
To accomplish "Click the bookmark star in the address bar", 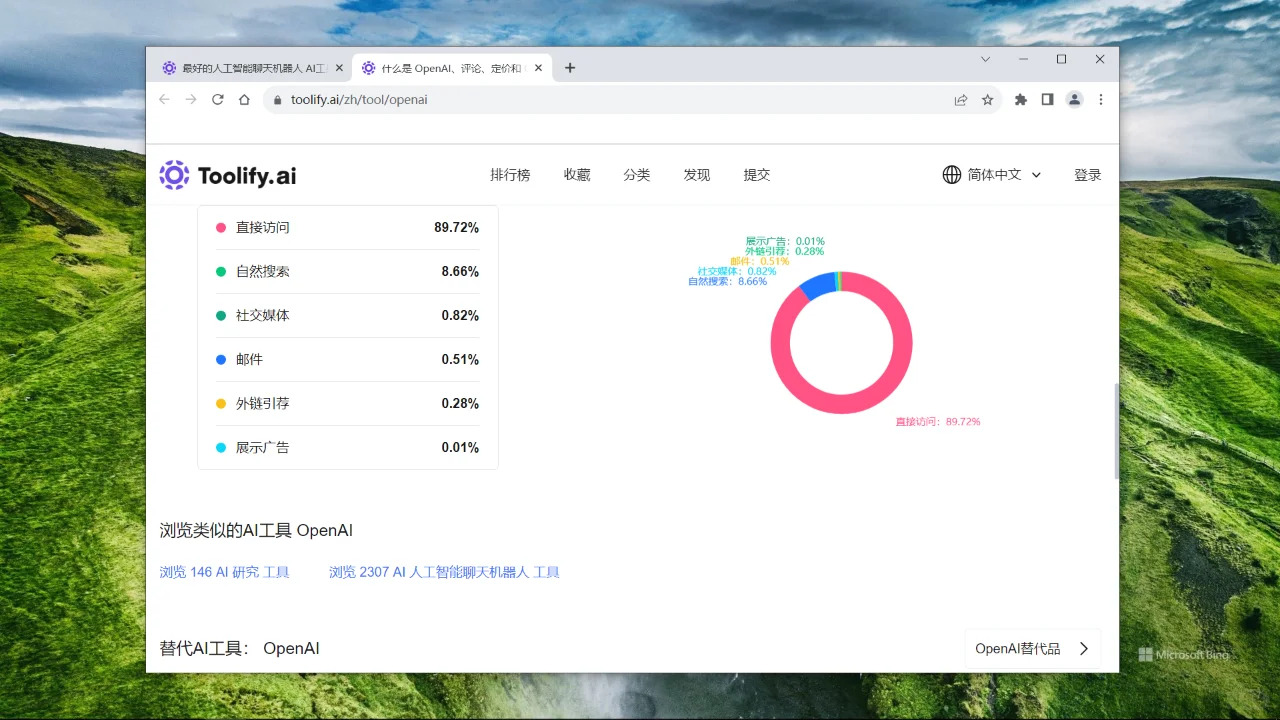I will click(x=987, y=99).
